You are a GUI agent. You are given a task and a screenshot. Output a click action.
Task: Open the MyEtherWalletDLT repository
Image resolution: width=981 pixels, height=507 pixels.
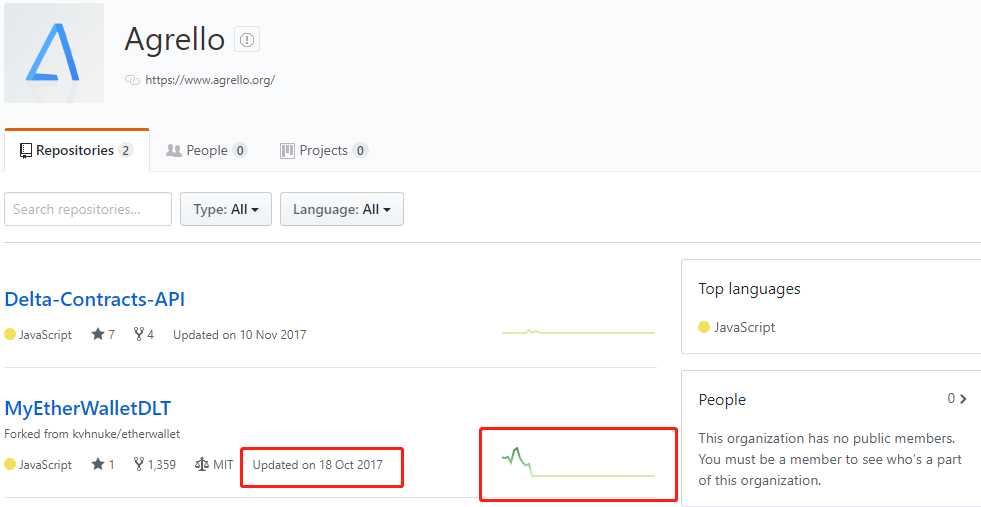88,408
